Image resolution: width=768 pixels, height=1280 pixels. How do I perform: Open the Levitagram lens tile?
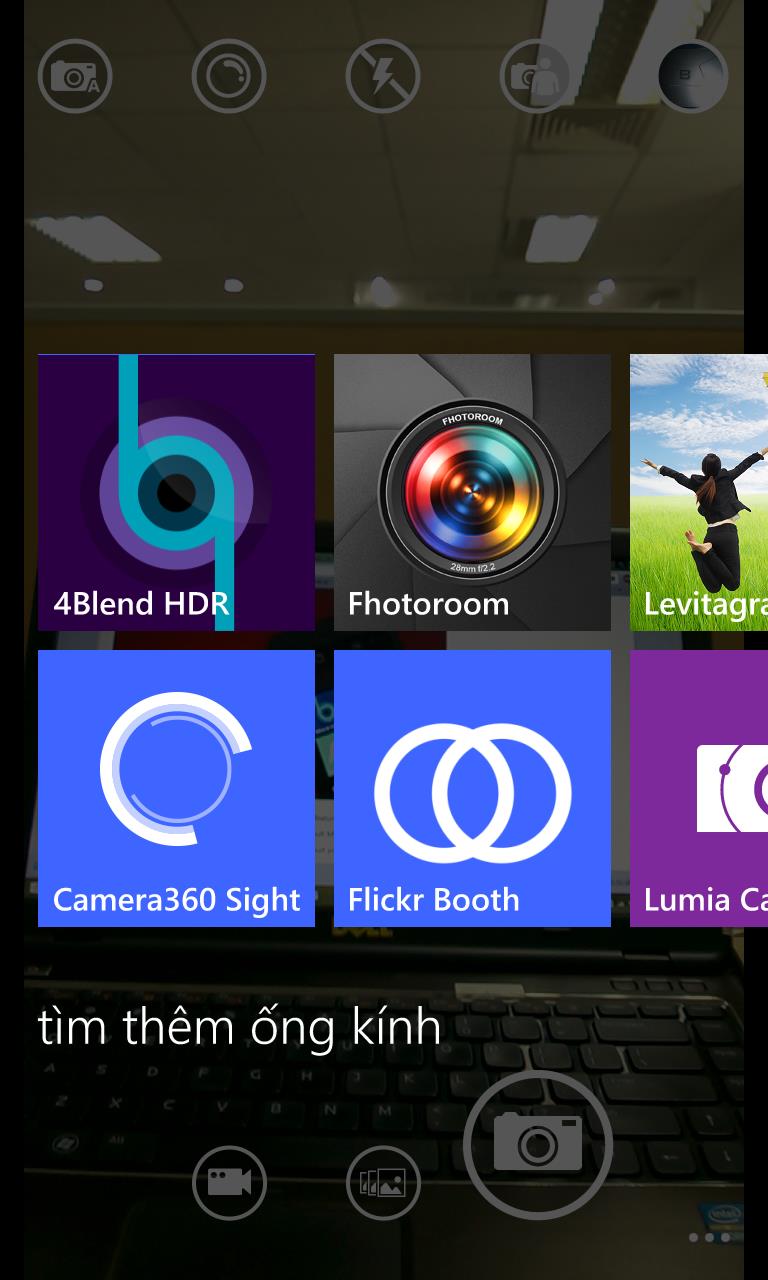(699, 492)
